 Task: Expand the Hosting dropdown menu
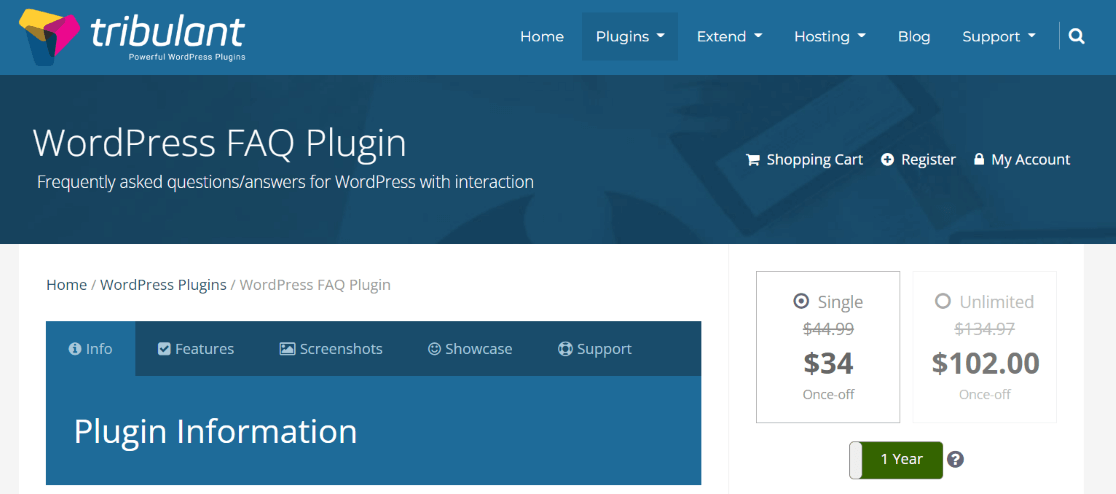point(830,36)
